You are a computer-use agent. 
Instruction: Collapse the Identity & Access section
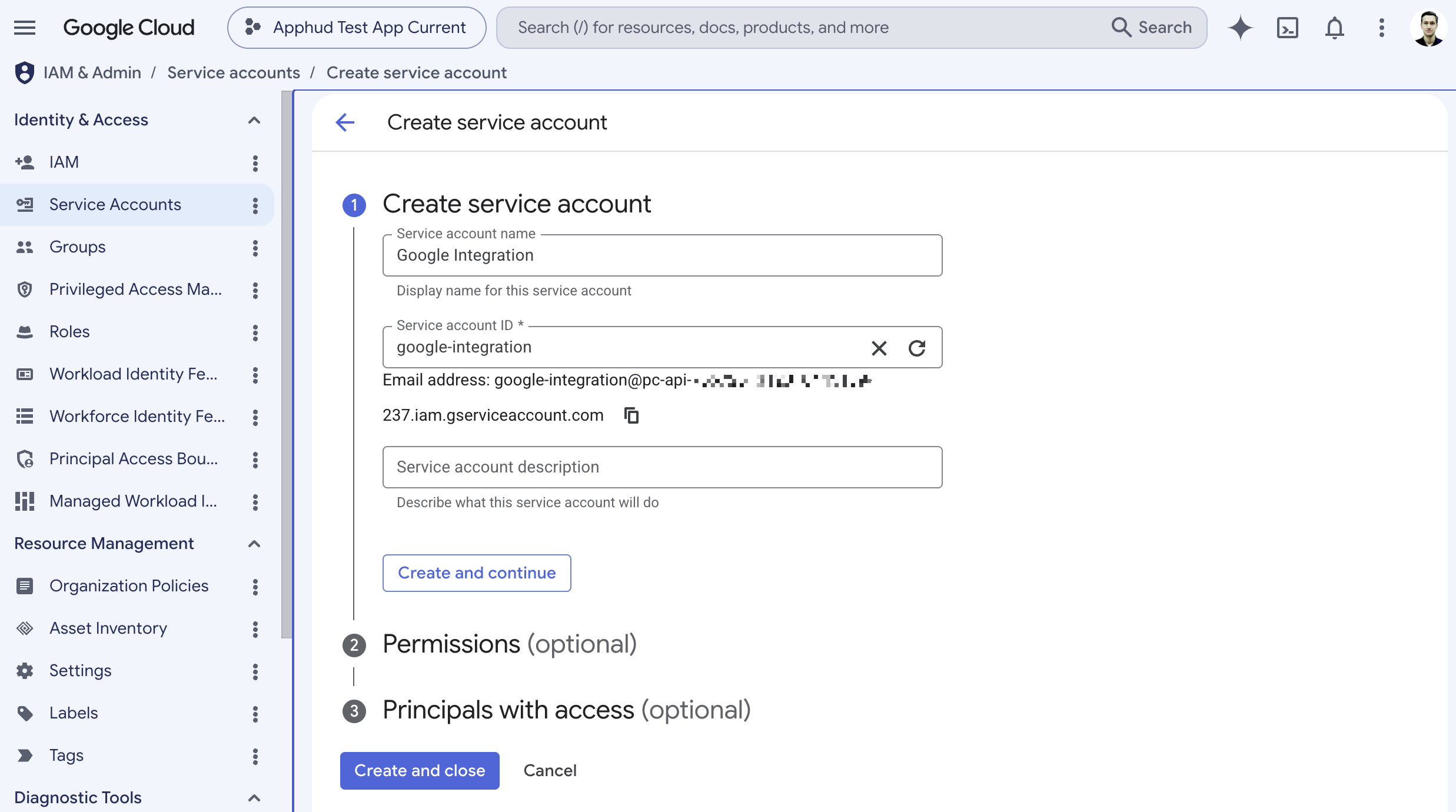coord(254,120)
